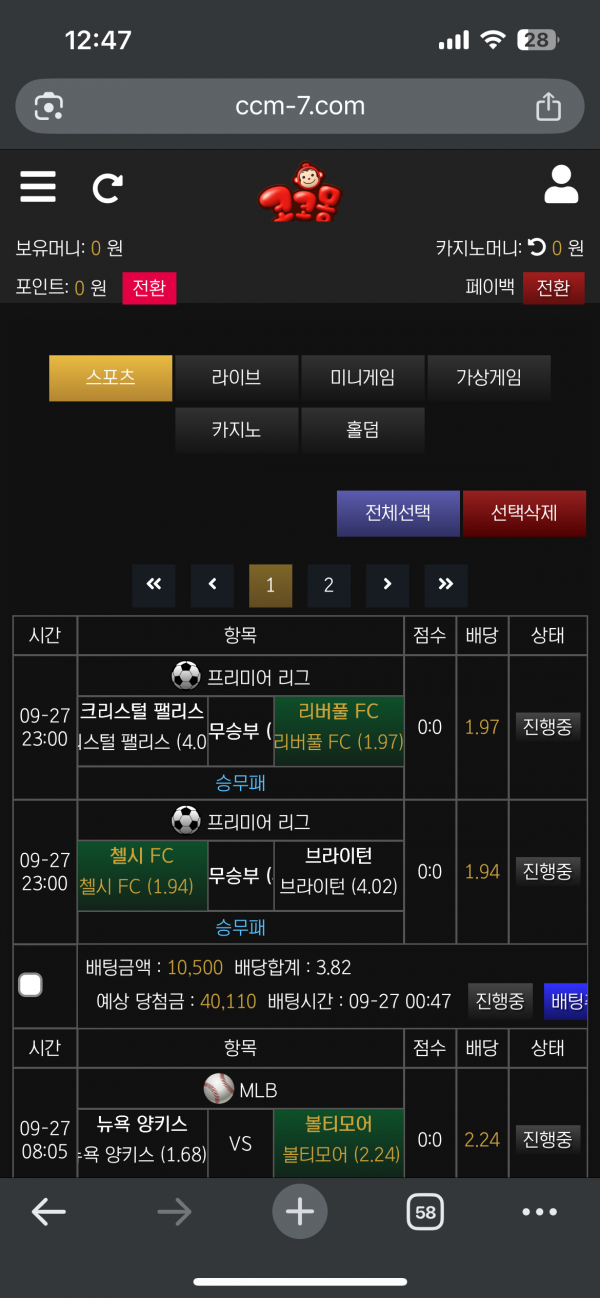Open the user profile icon

tap(561, 186)
